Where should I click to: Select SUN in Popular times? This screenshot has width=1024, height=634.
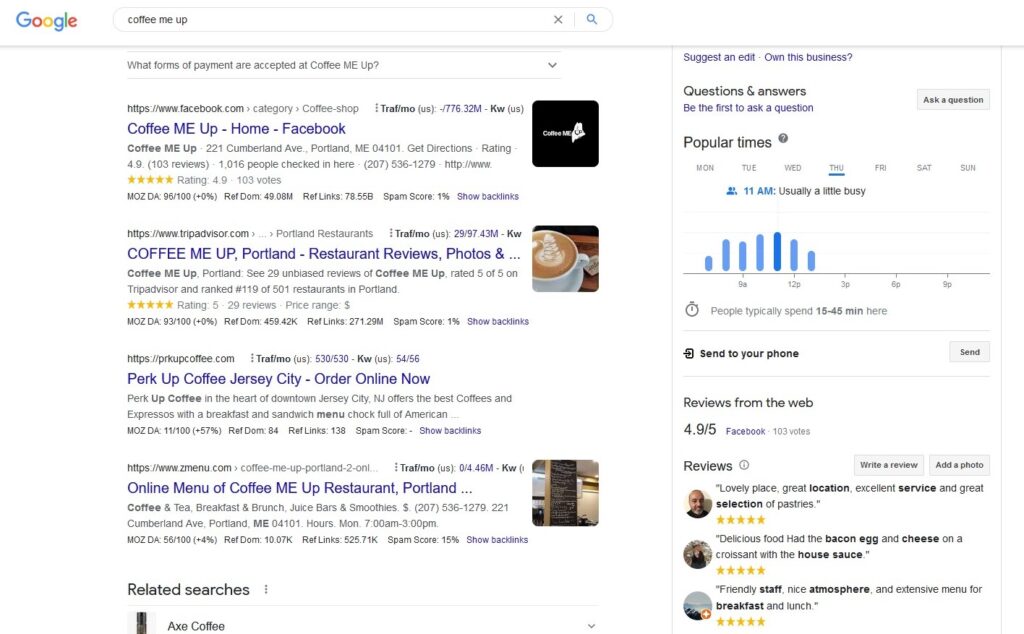tap(968, 168)
